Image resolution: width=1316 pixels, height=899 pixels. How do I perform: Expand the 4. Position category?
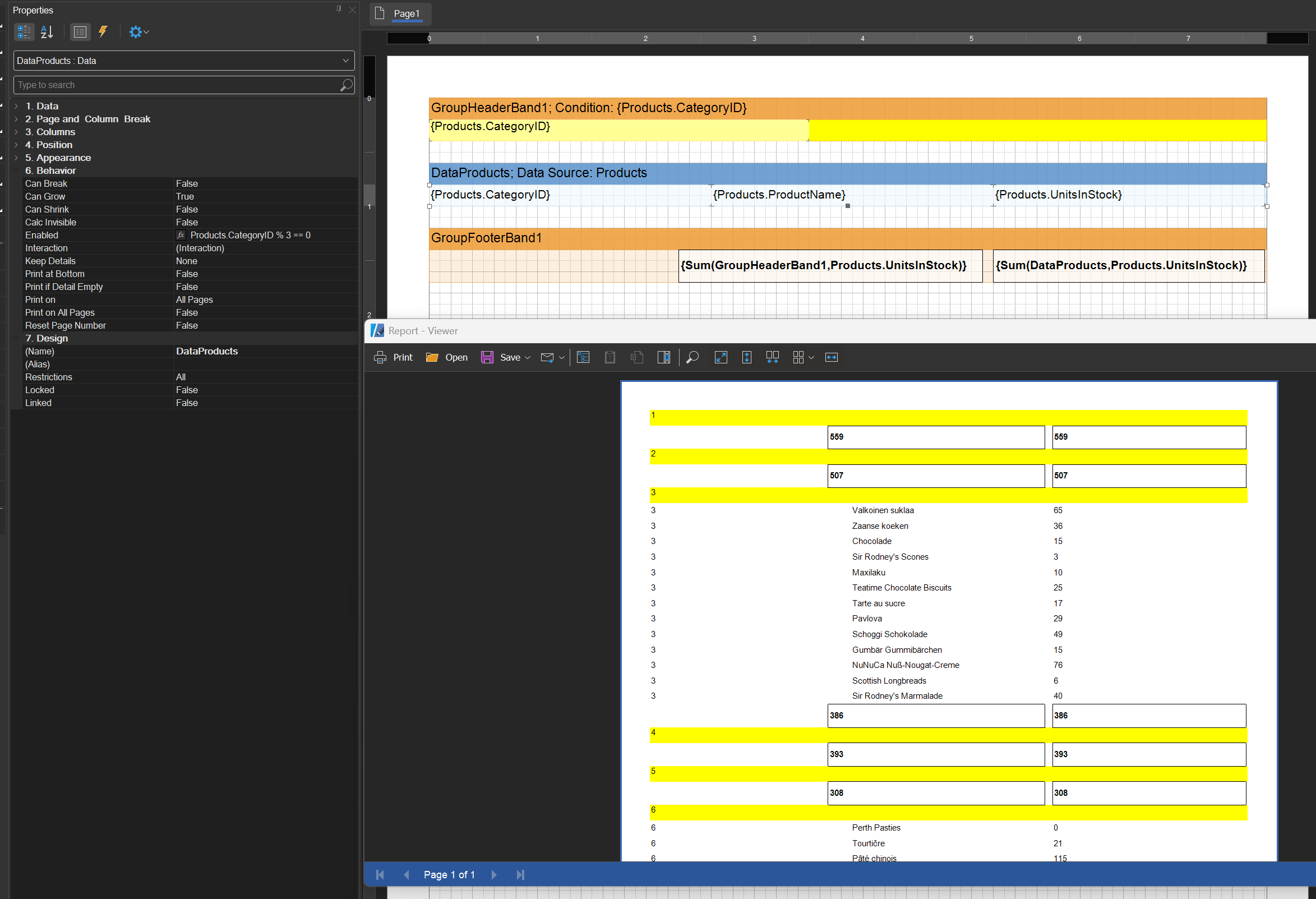[16, 145]
